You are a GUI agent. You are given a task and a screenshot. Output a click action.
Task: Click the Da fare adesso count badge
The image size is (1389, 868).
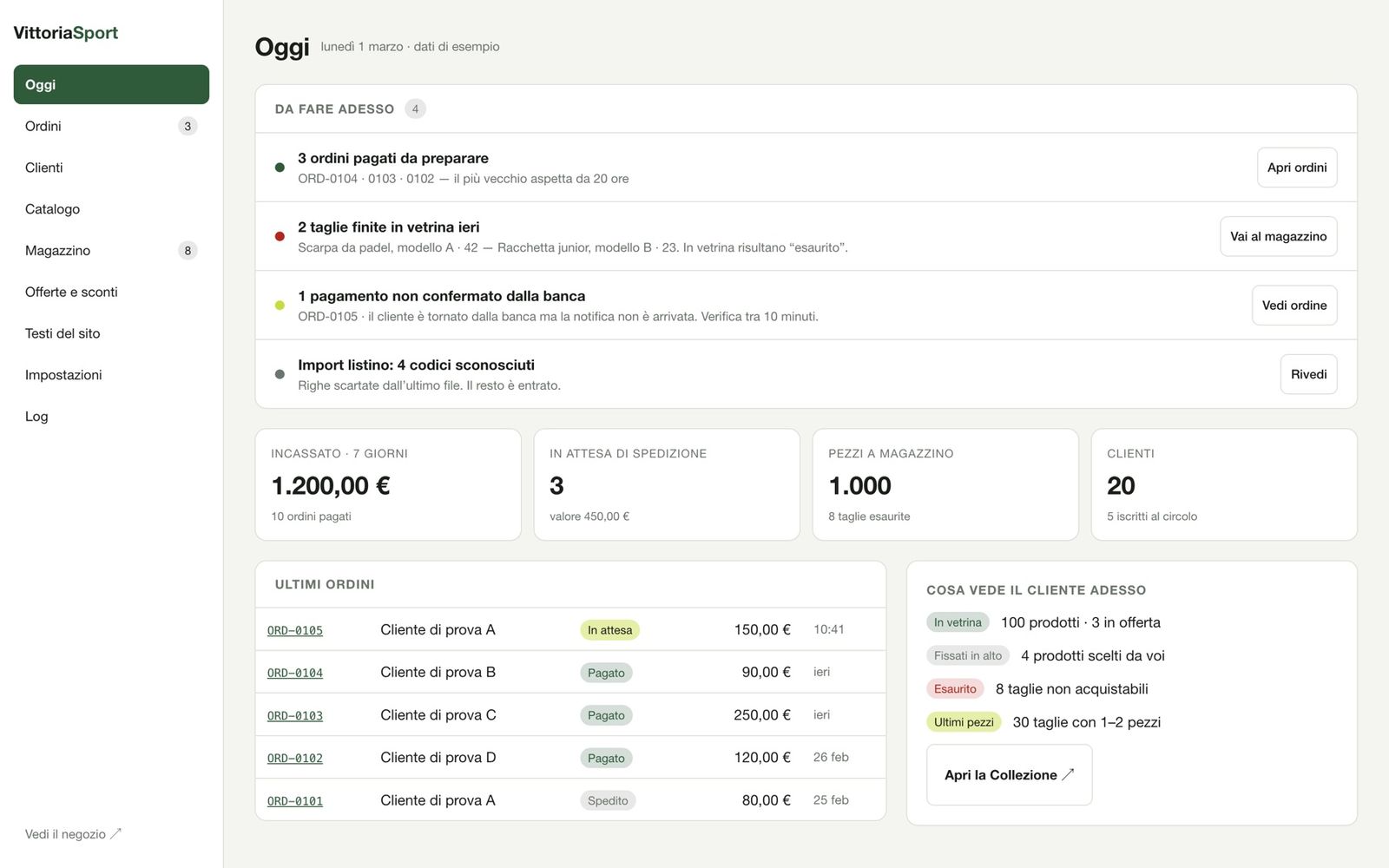coord(415,108)
